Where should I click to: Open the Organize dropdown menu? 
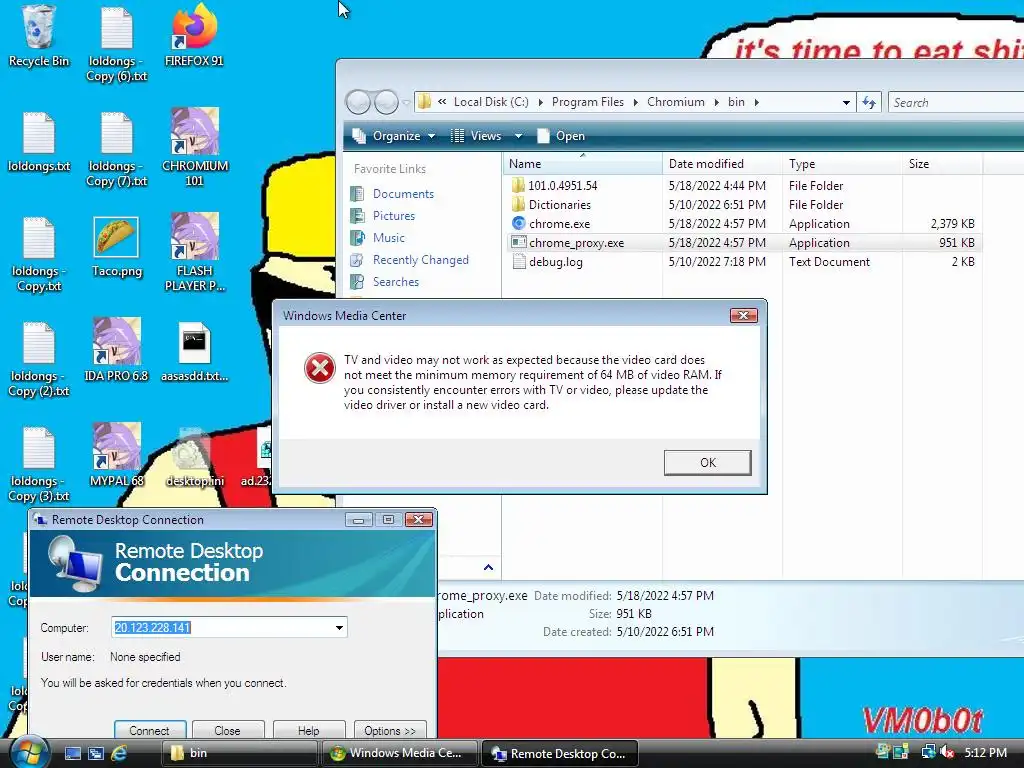pyautogui.click(x=393, y=136)
